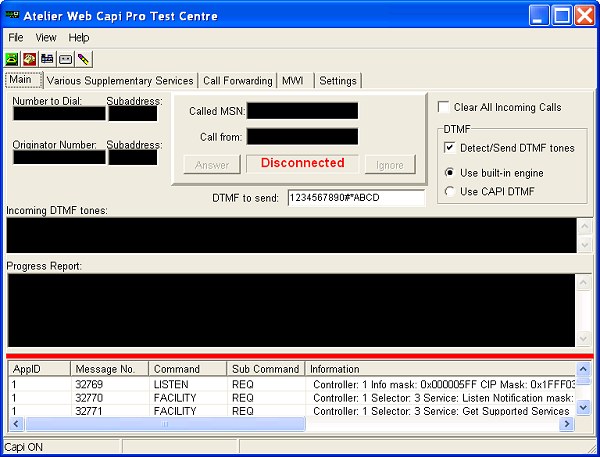Select the Main tab
The height and width of the screenshot is (457, 600).
click(24, 80)
